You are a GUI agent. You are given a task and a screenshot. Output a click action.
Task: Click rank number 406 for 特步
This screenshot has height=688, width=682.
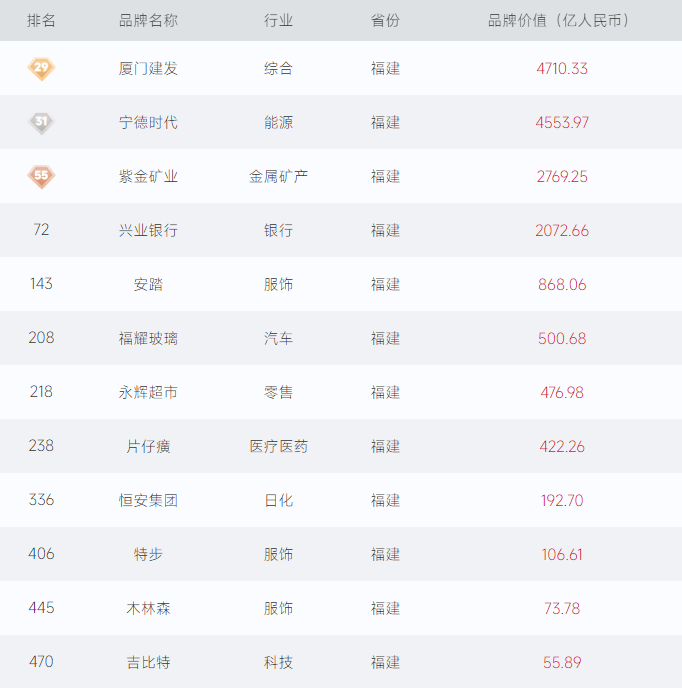click(x=41, y=554)
